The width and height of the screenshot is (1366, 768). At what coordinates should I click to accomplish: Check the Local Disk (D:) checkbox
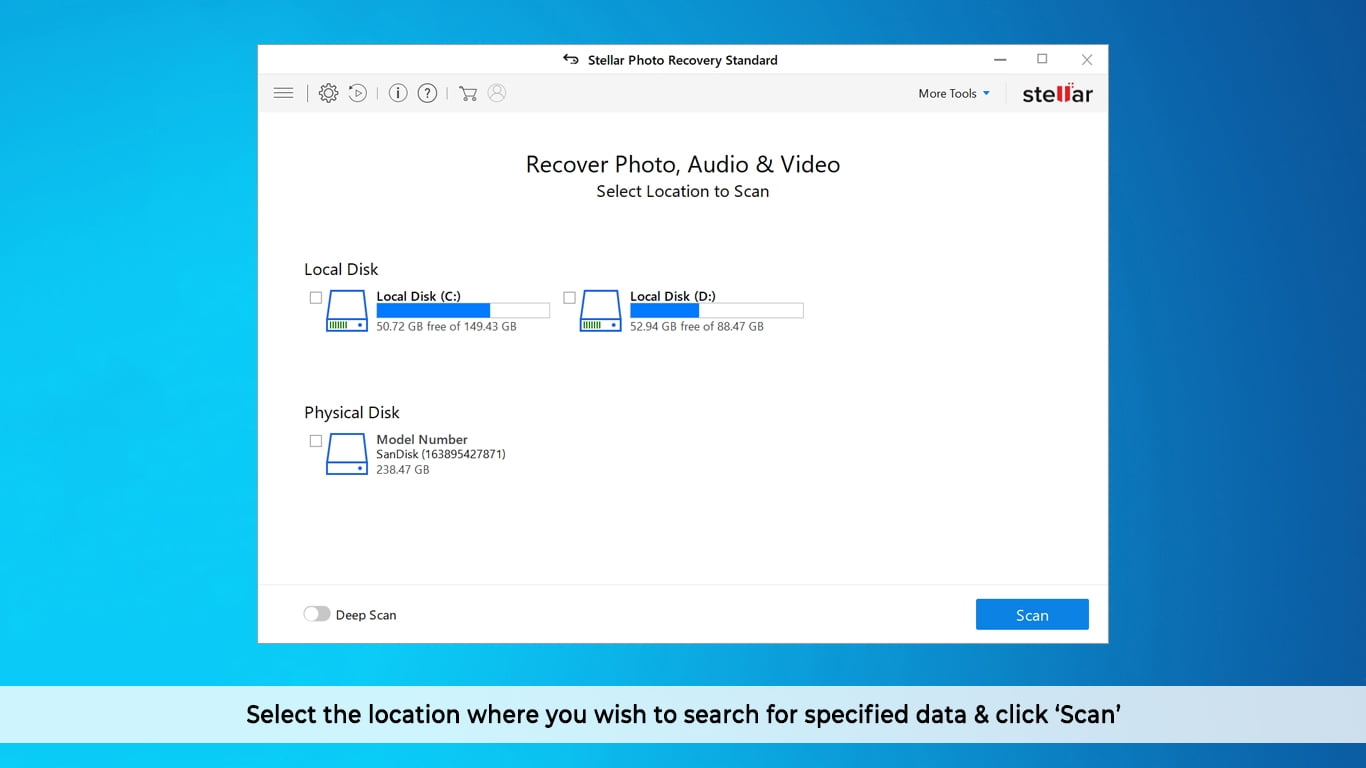coord(569,298)
